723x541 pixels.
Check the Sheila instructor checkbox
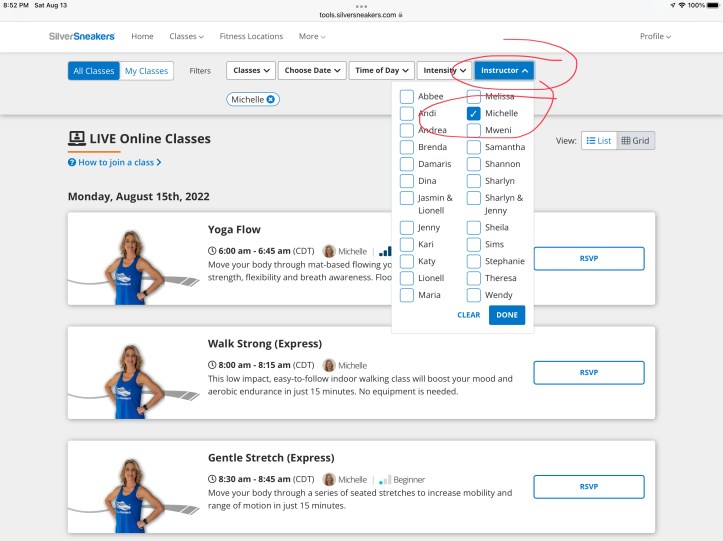click(x=474, y=227)
